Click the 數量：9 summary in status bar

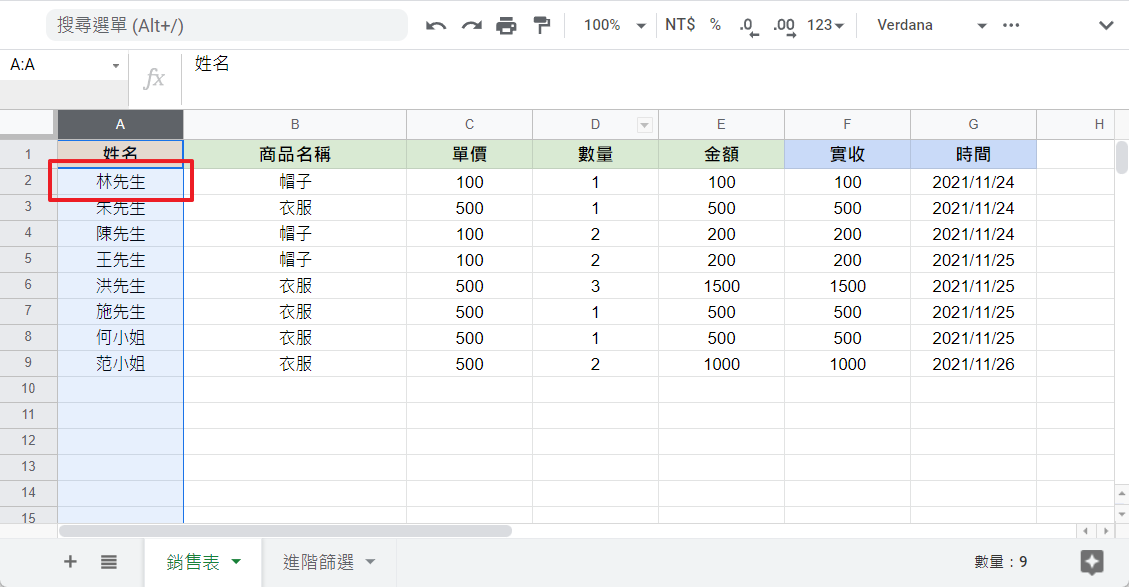tap(1000, 562)
